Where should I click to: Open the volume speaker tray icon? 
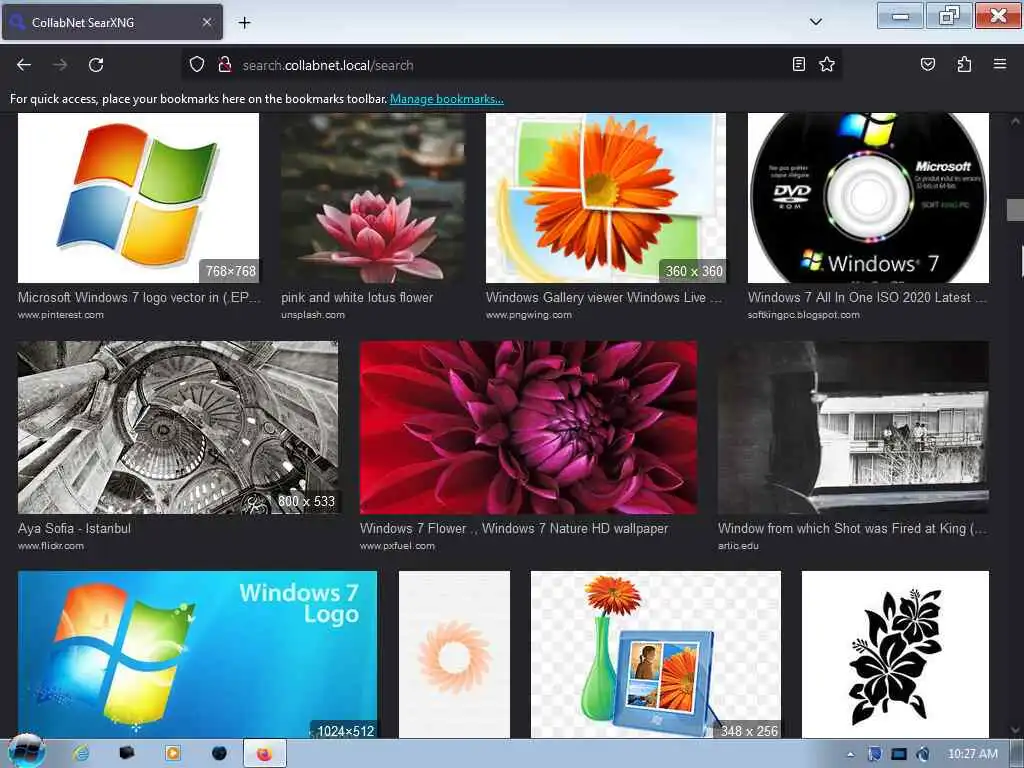point(922,754)
